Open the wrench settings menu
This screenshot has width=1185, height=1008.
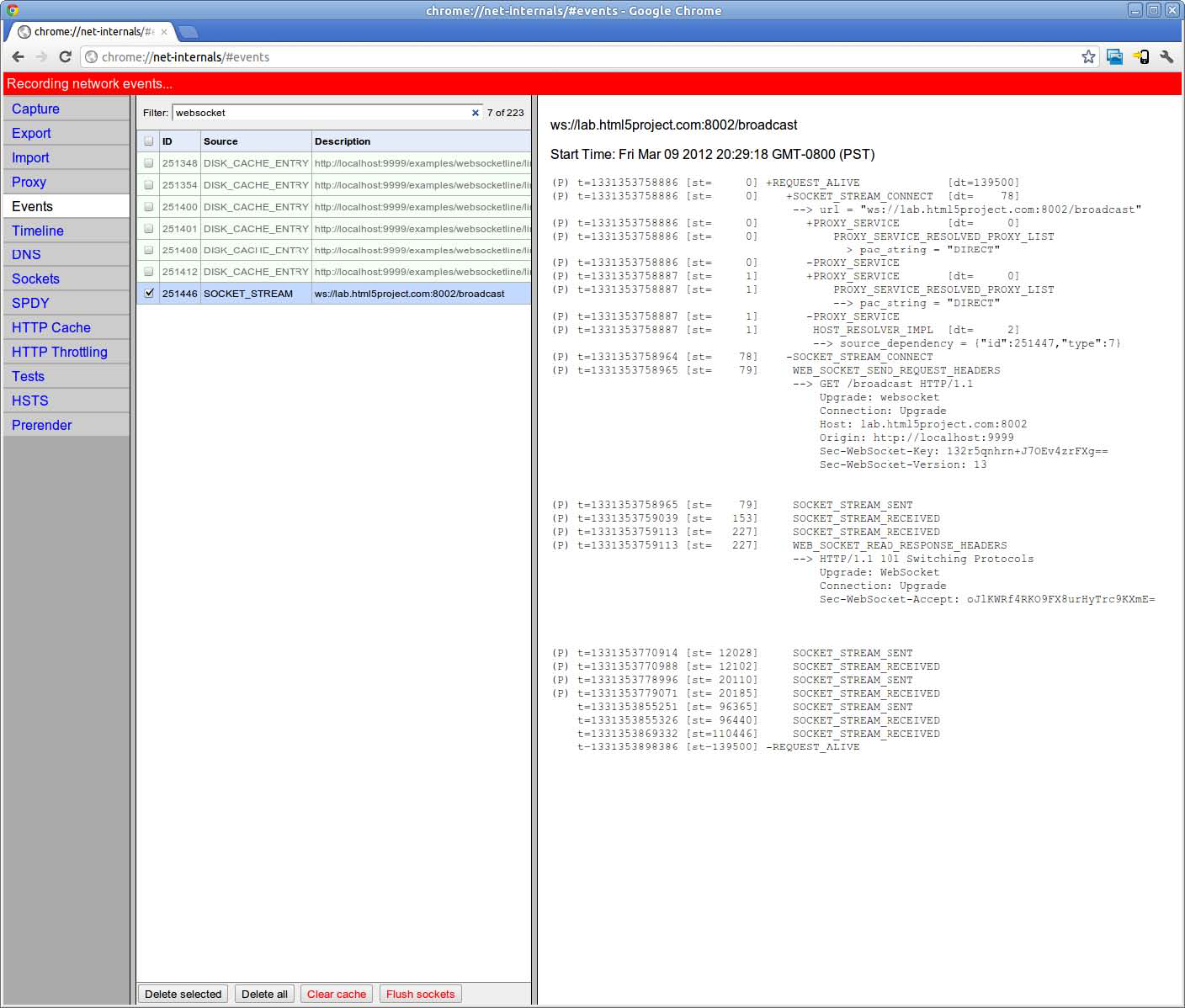pyautogui.click(x=1166, y=56)
